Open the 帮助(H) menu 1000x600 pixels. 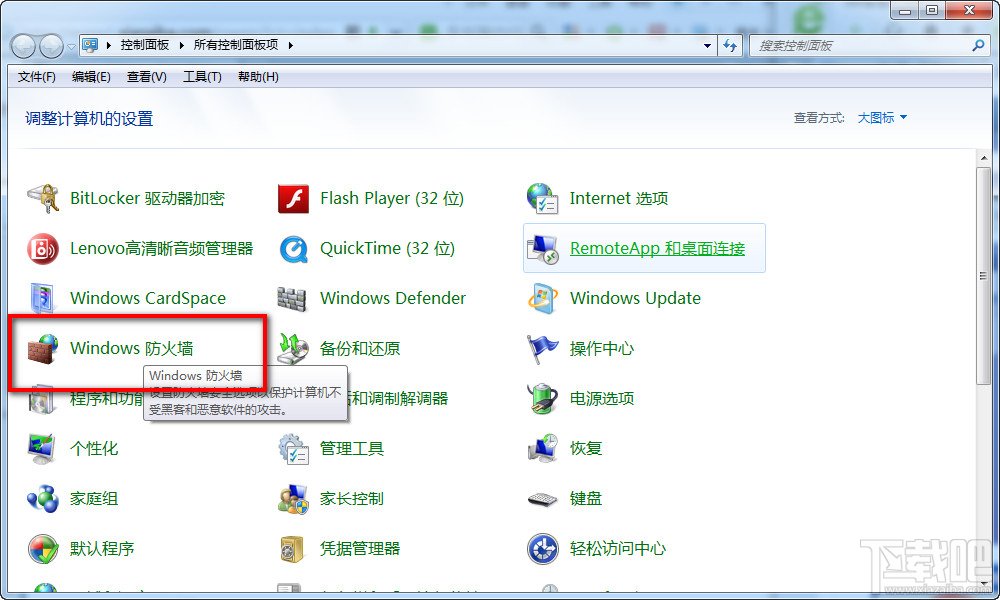tap(258, 77)
